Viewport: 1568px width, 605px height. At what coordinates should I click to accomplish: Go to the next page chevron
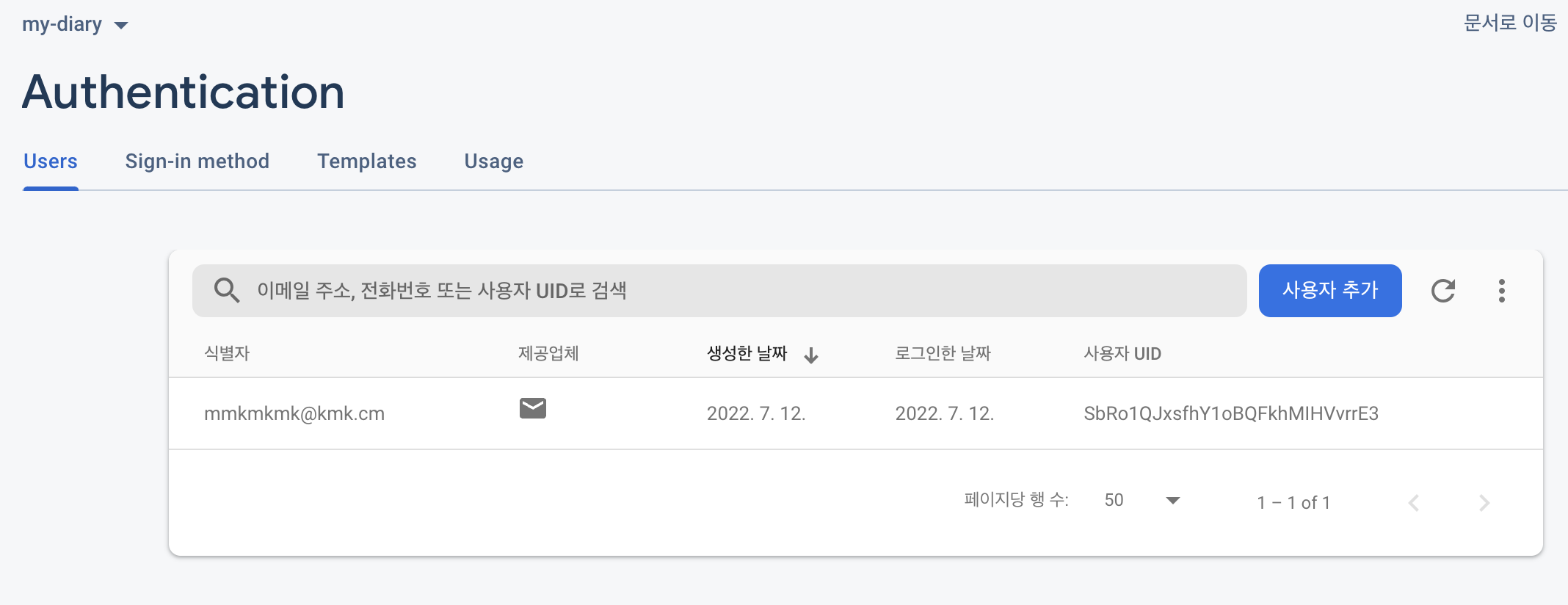coord(1484,503)
